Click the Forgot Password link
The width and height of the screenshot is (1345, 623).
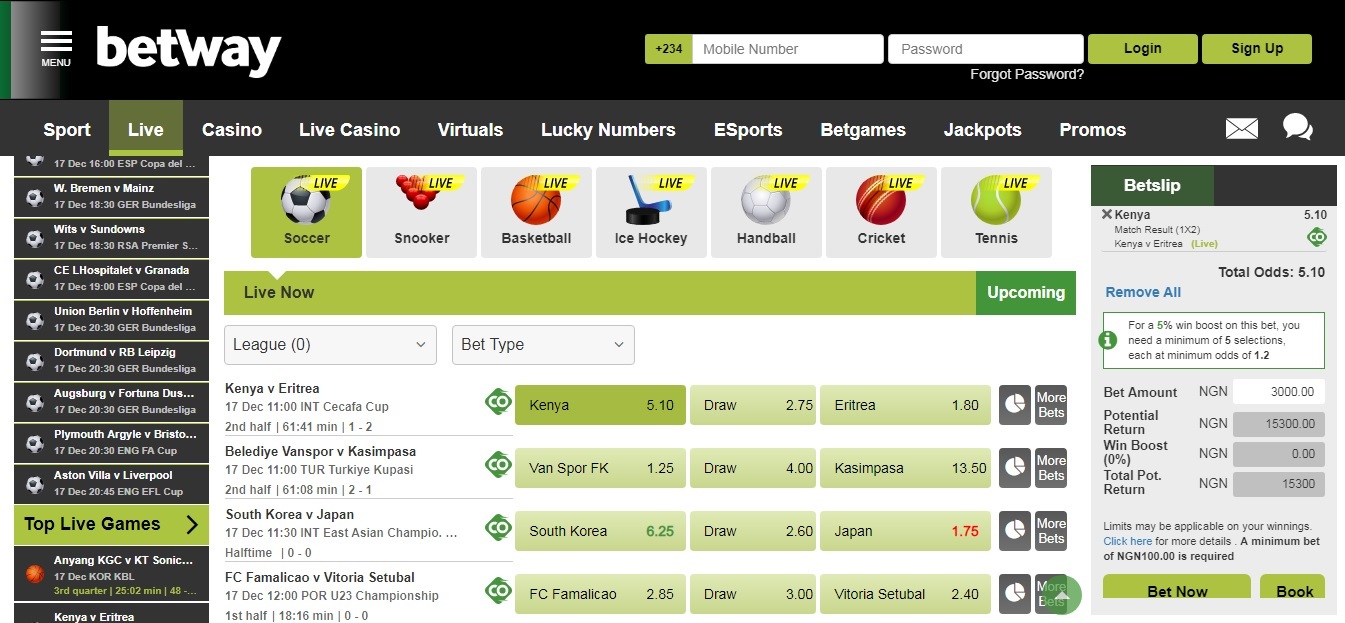pos(1026,74)
